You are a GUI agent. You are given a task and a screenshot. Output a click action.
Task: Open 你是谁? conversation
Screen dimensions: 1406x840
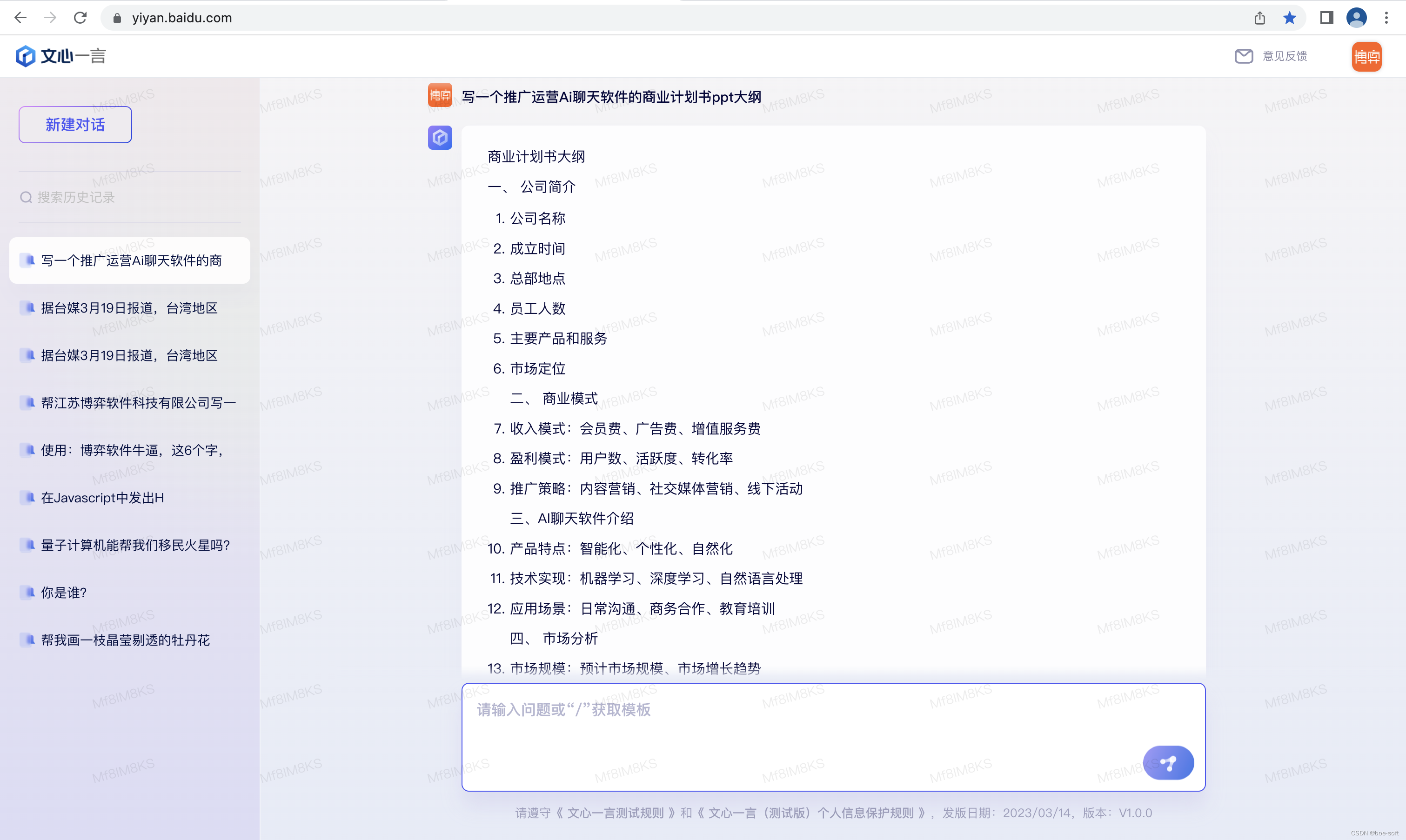coord(130,593)
